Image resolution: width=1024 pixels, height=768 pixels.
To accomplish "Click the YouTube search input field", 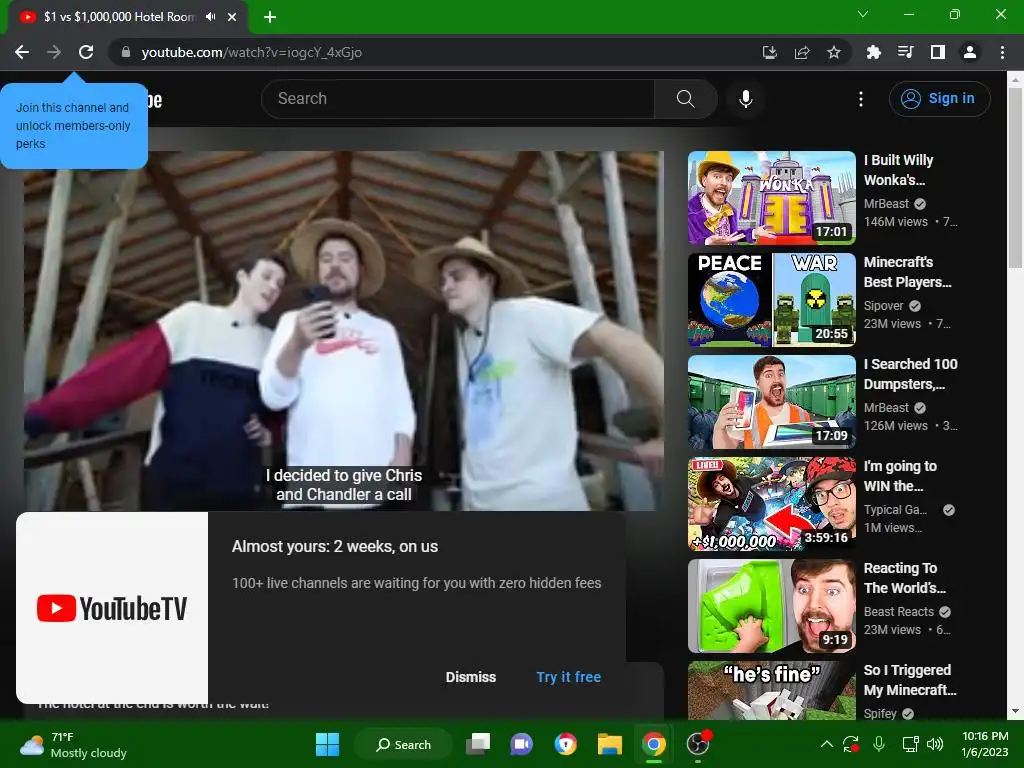I will [457, 99].
